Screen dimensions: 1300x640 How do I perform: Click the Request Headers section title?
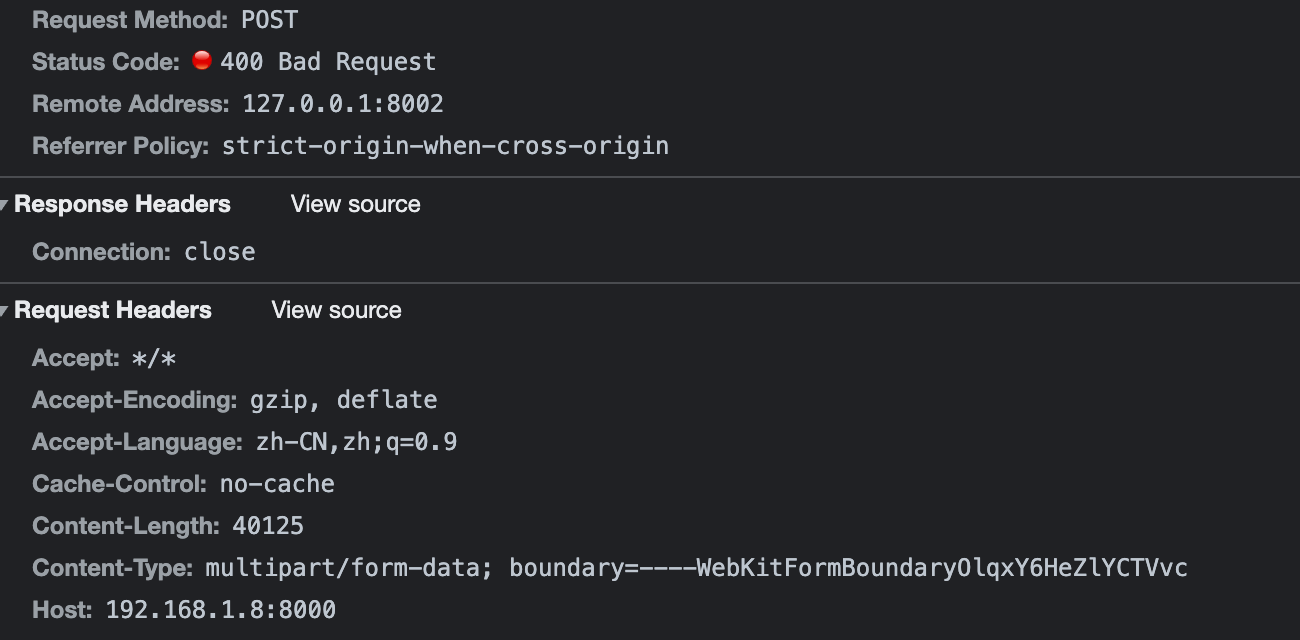(111, 310)
